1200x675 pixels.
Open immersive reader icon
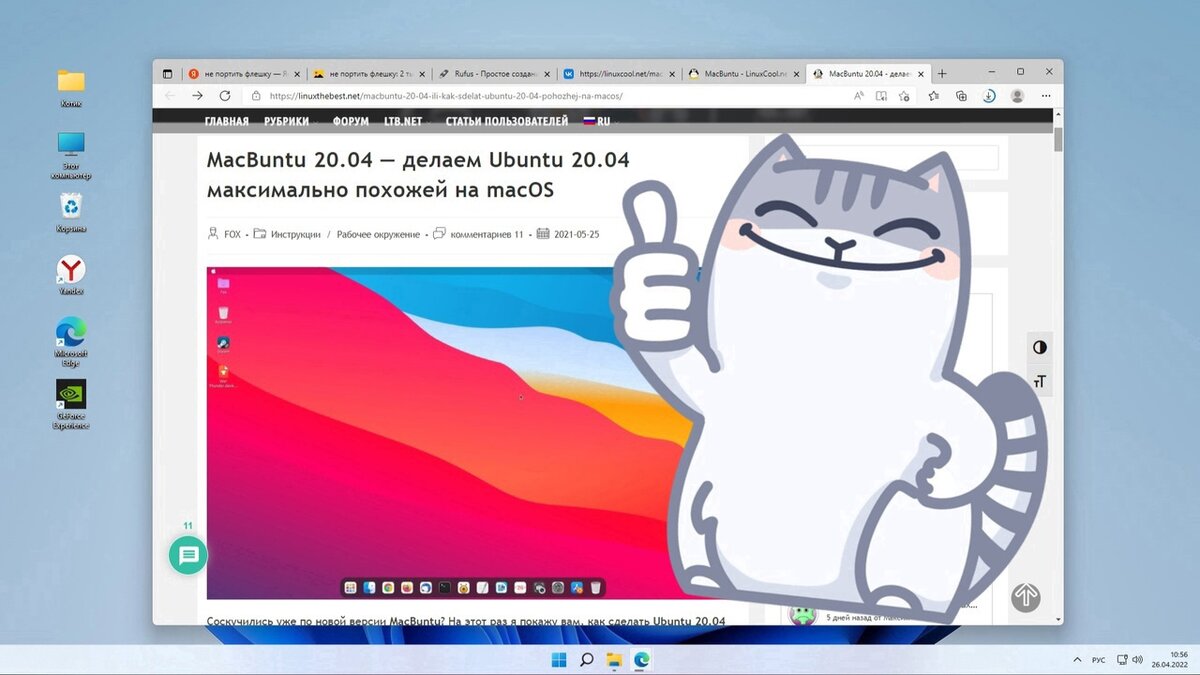[x=881, y=96]
